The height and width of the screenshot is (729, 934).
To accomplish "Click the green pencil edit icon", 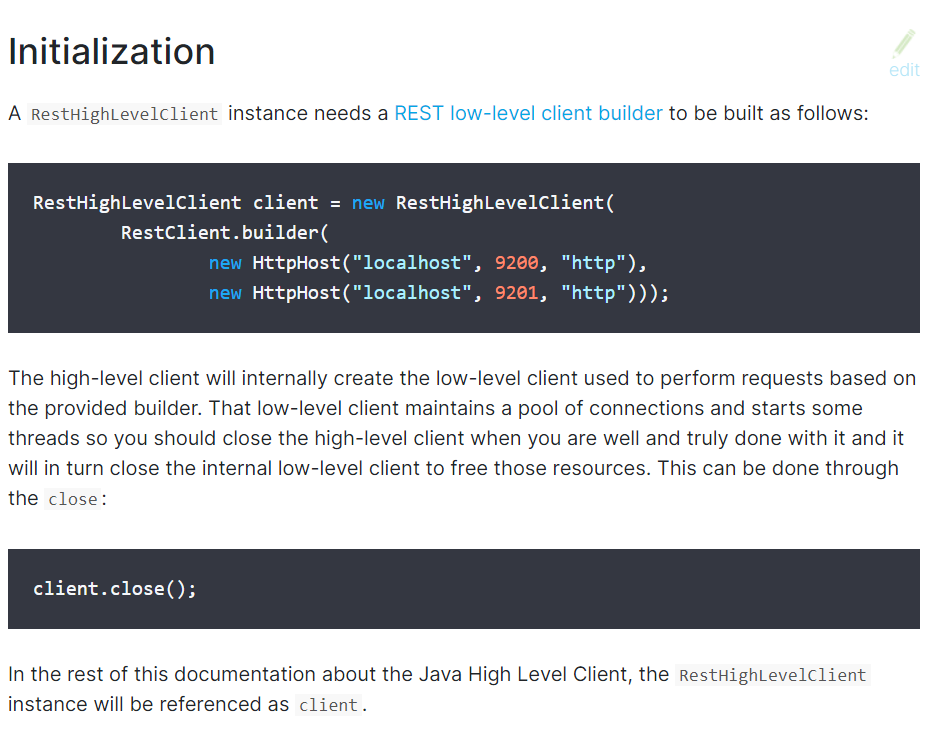I will point(904,43).
